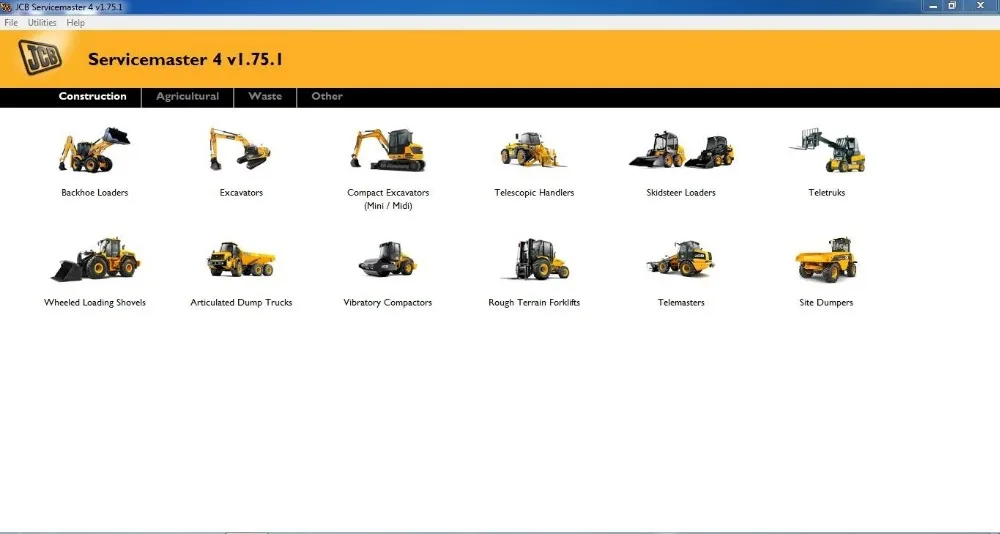Open the Telemasters machine icon
This screenshot has height=534, width=1000.
680,258
